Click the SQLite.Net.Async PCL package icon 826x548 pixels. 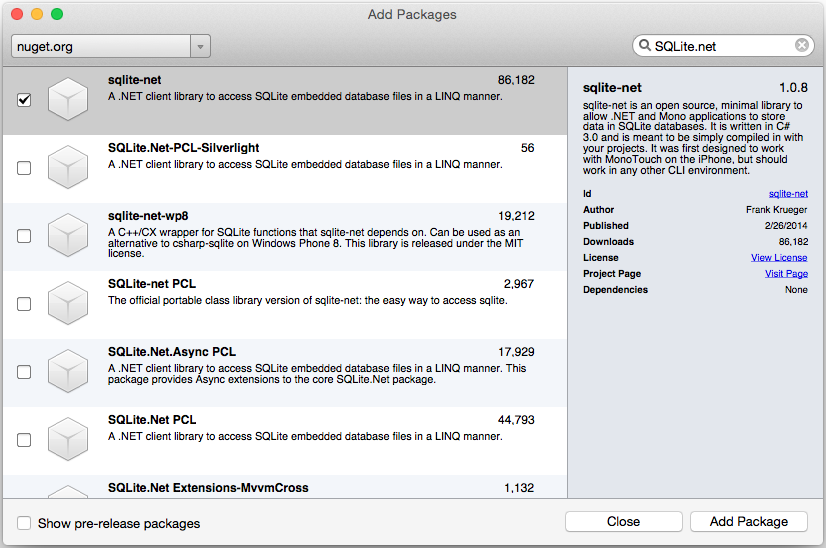pyautogui.click(x=69, y=372)
